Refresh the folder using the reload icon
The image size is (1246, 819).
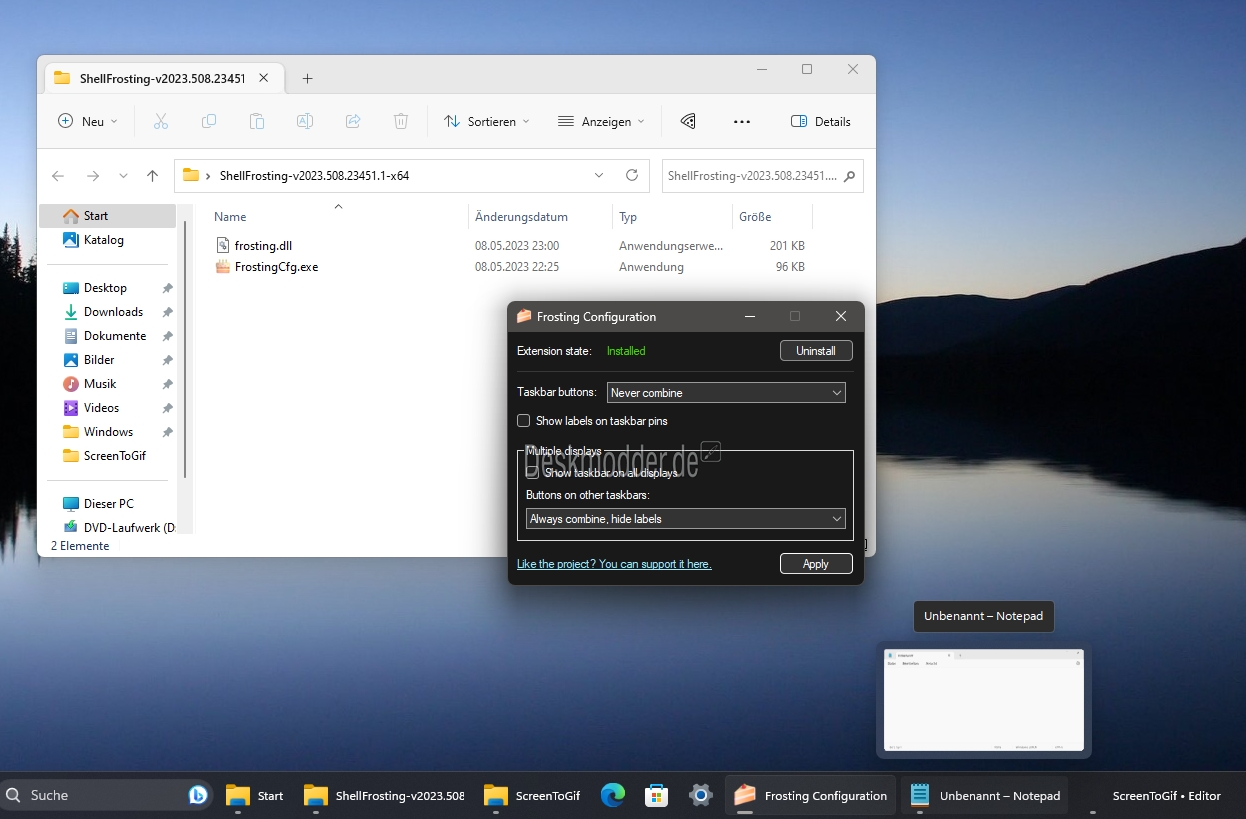click(x=631, y=175)
